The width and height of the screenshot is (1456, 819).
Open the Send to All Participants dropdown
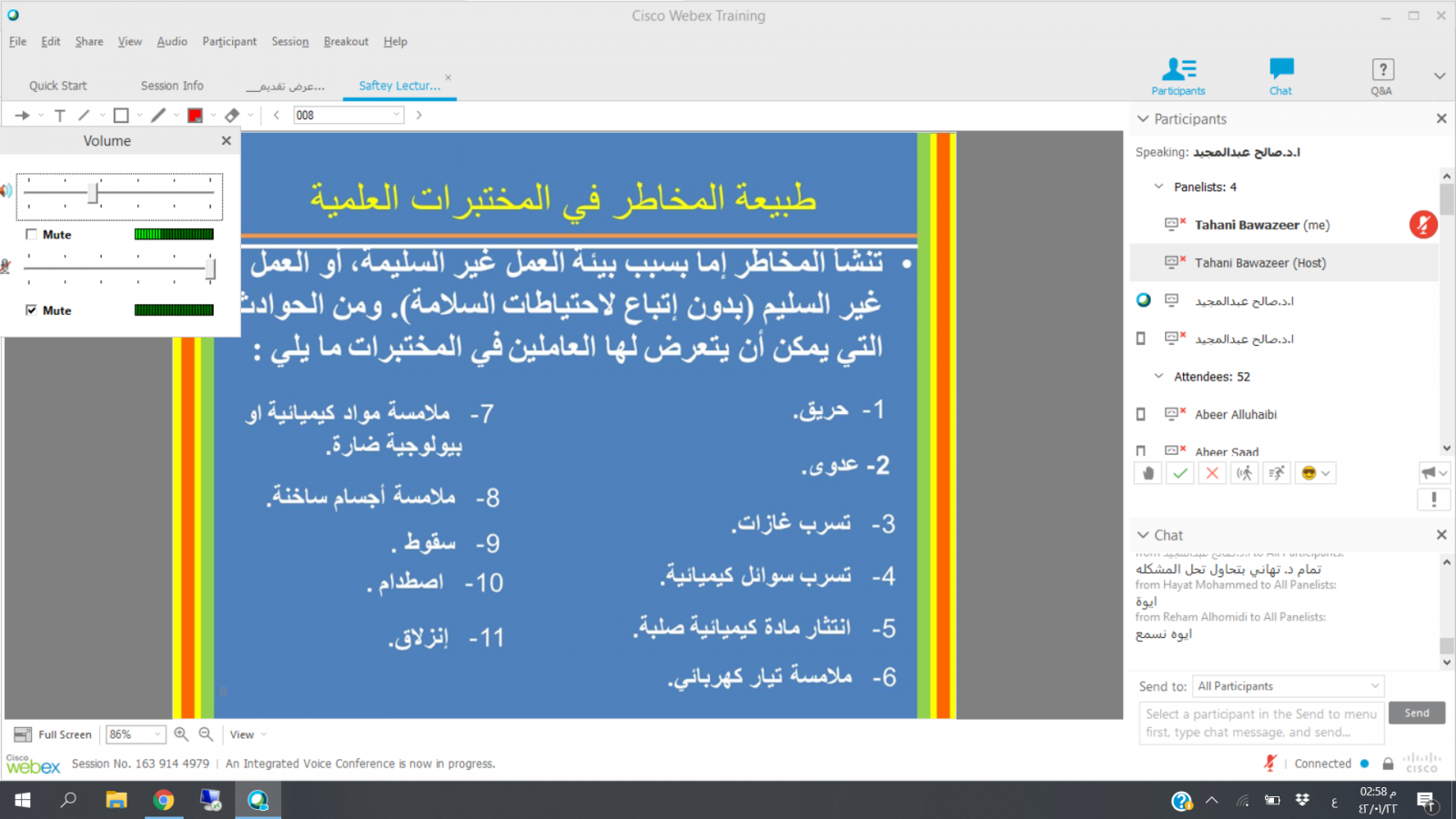tap(1289, 686)
